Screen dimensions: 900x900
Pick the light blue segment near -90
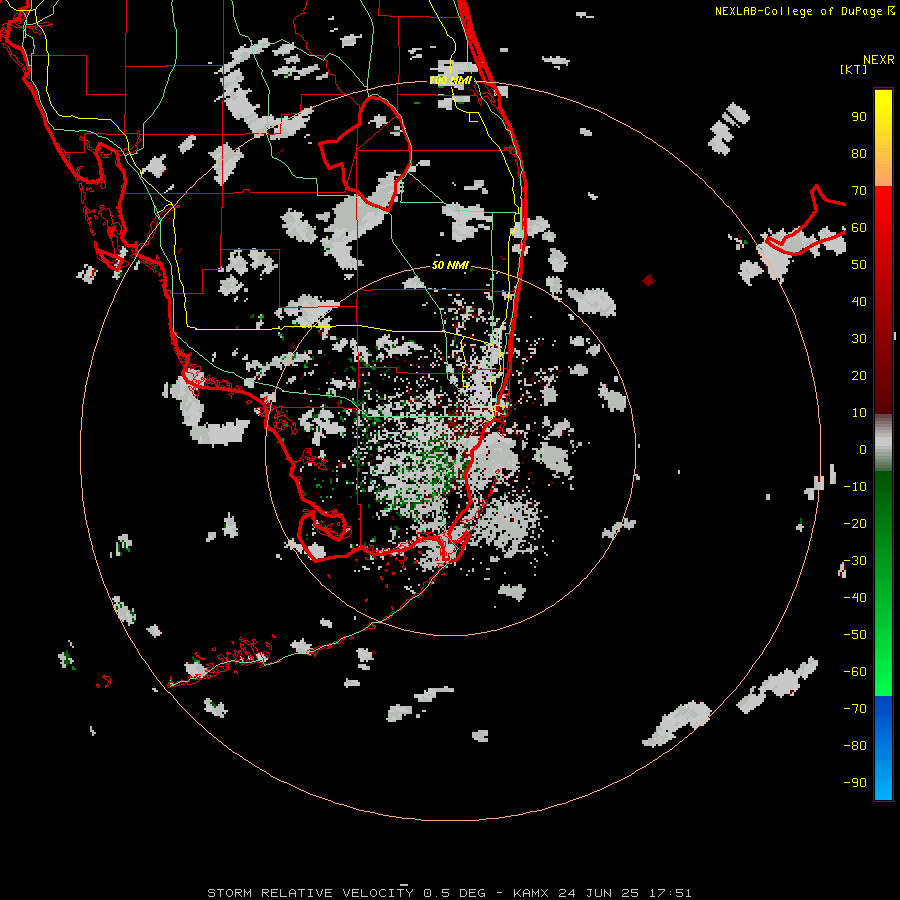tap(883, 783)
